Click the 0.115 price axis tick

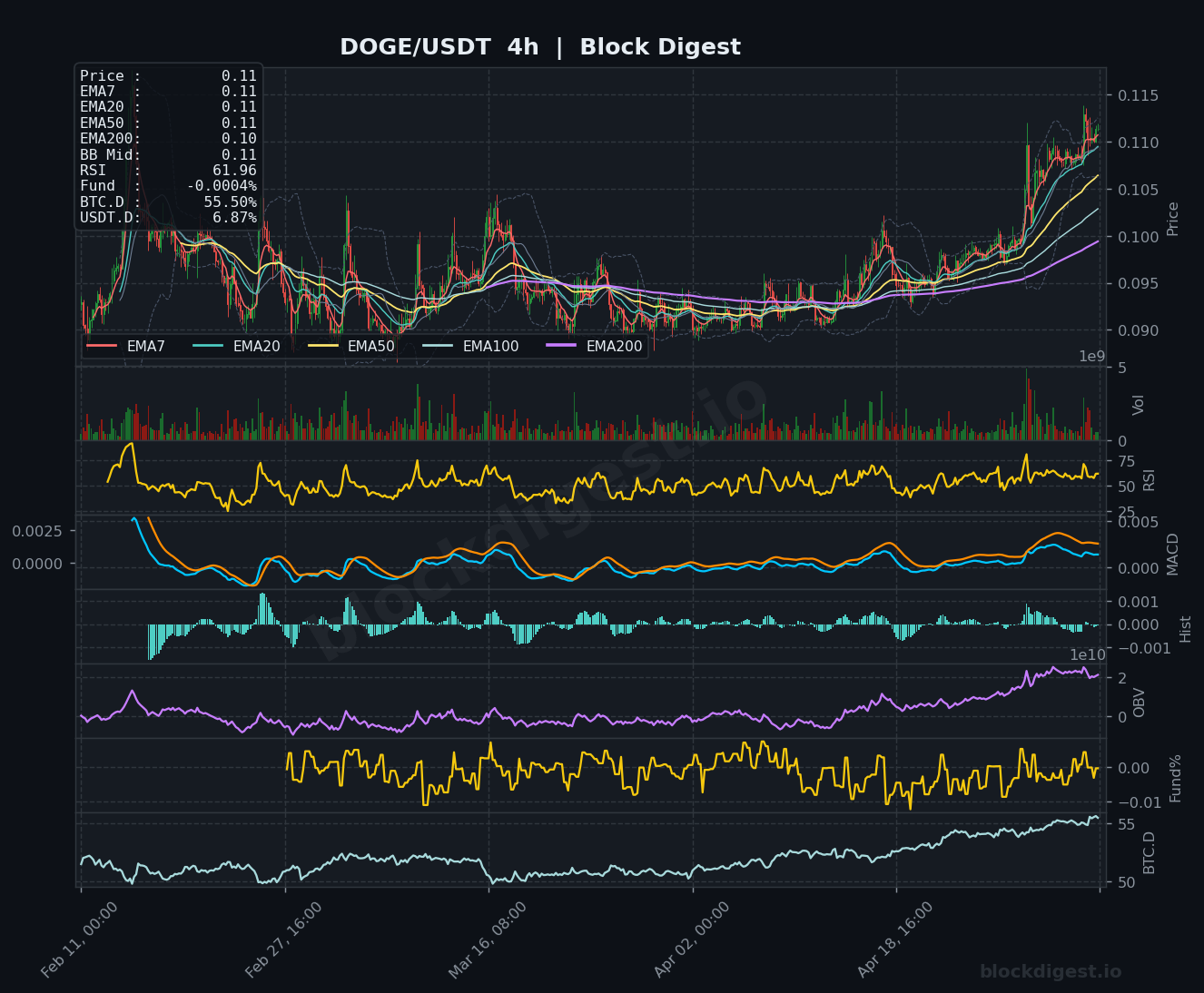point(1138,95)
